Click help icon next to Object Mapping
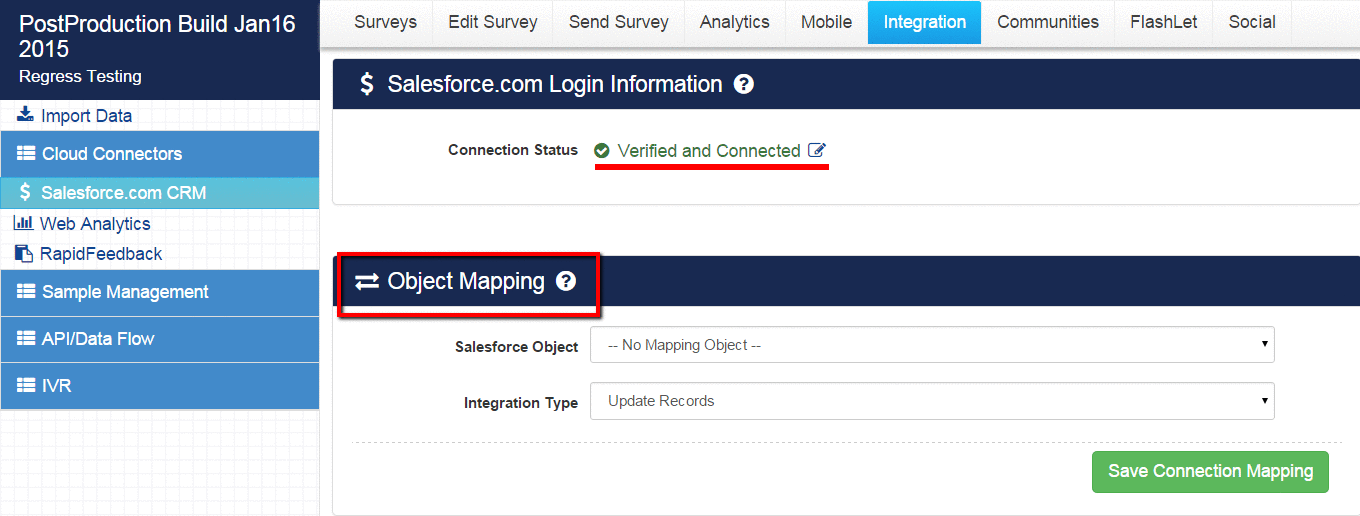Image resolution: width=1360 pixels, height=516 pixels. tap(566, 282)
